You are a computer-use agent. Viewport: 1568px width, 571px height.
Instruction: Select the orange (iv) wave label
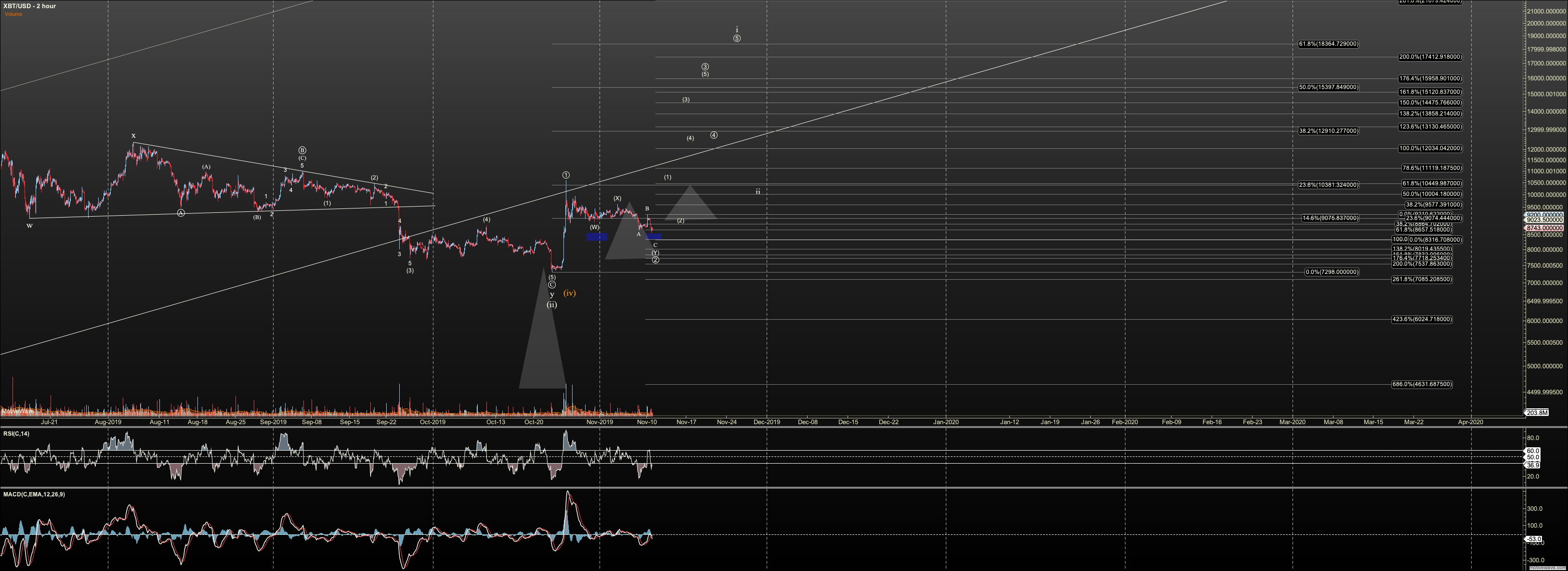click(569, 293)
